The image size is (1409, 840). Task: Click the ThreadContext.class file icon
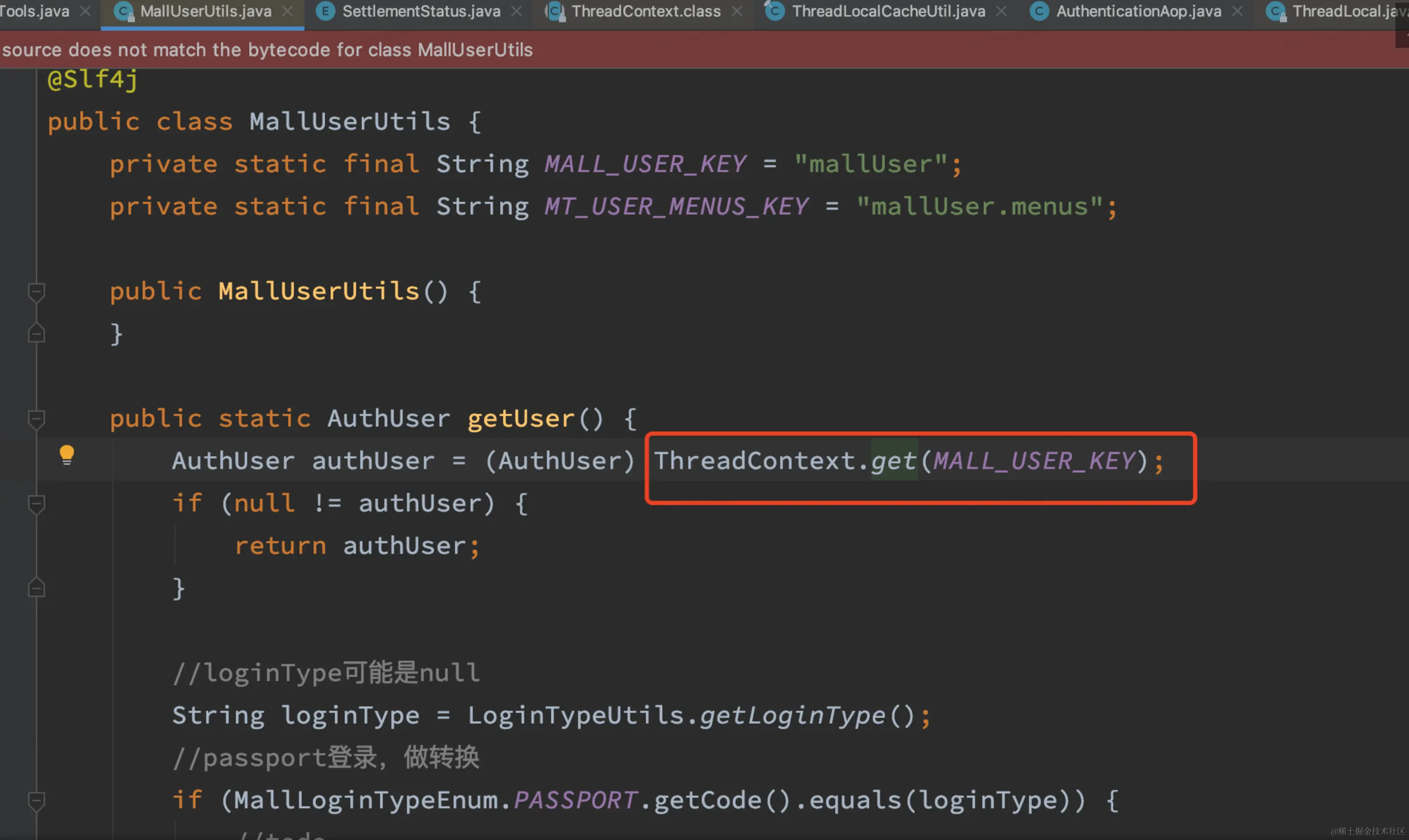click(555, 11)
